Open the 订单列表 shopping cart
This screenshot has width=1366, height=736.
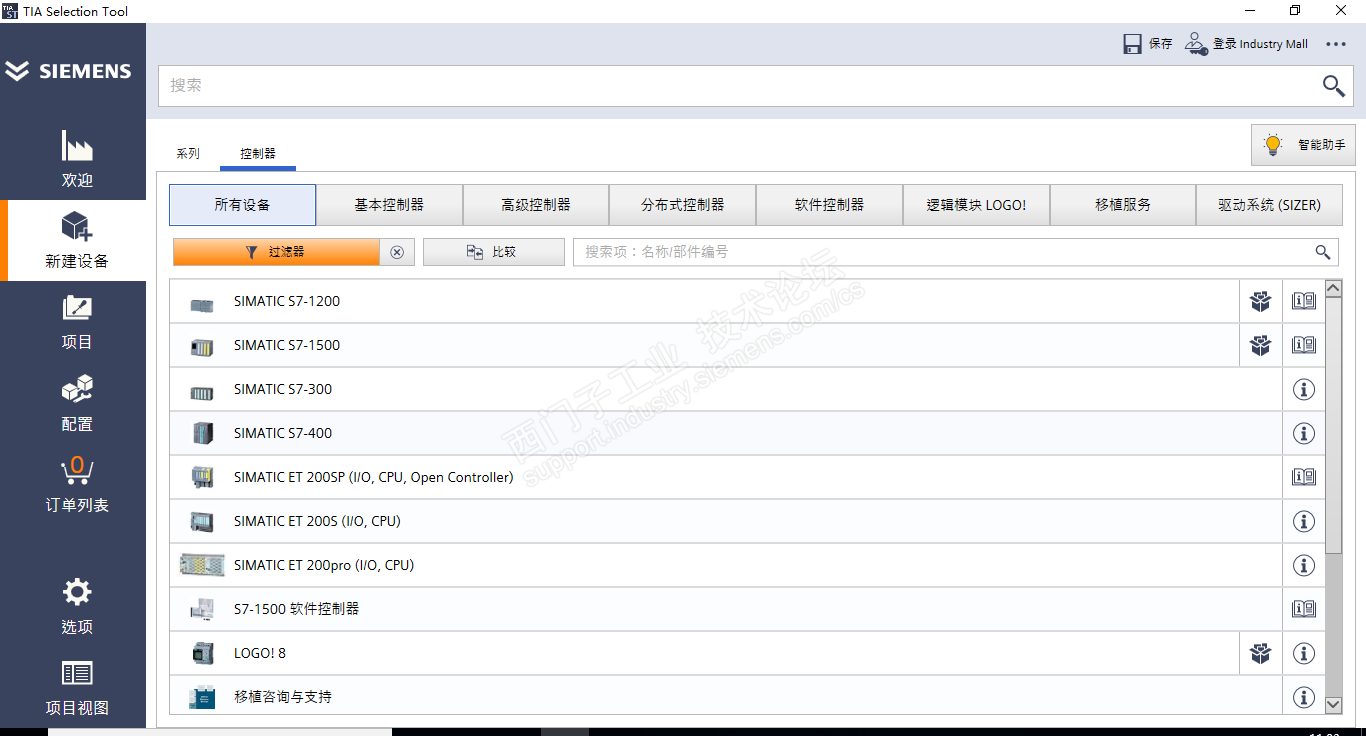pos(77,485)
